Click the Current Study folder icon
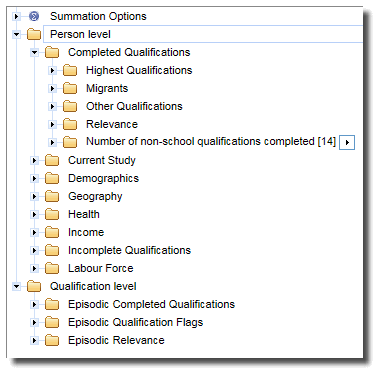The width and height of the screenshot is (375, 368). click(x=52, y=160)
